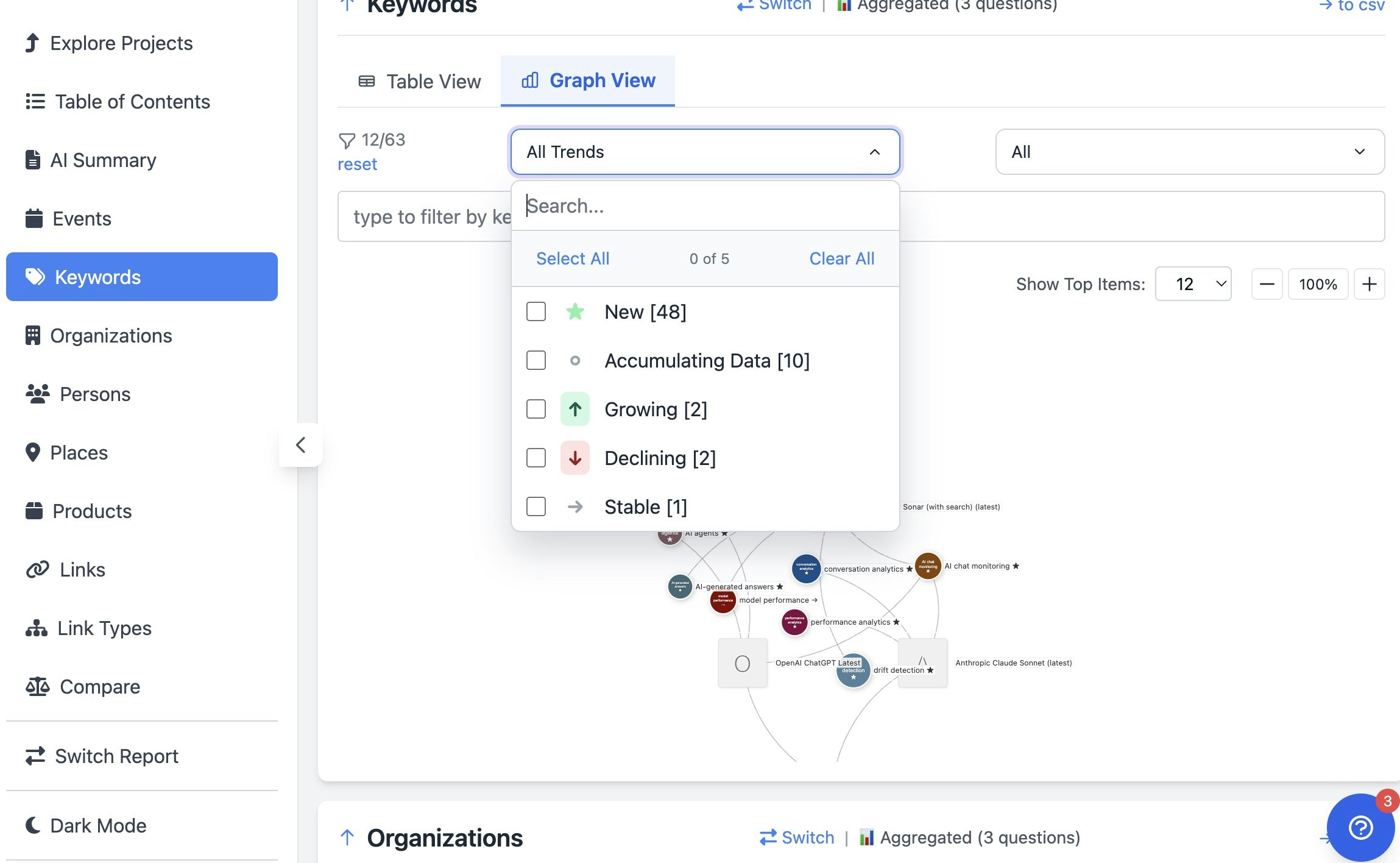Click the help question mark icon
Screen dimensions: 1400x863
[1360, 828]
